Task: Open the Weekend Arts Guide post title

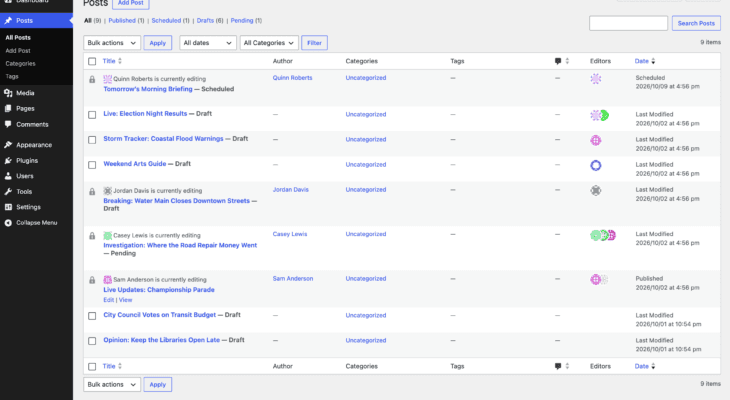Action: coord(135,164)
